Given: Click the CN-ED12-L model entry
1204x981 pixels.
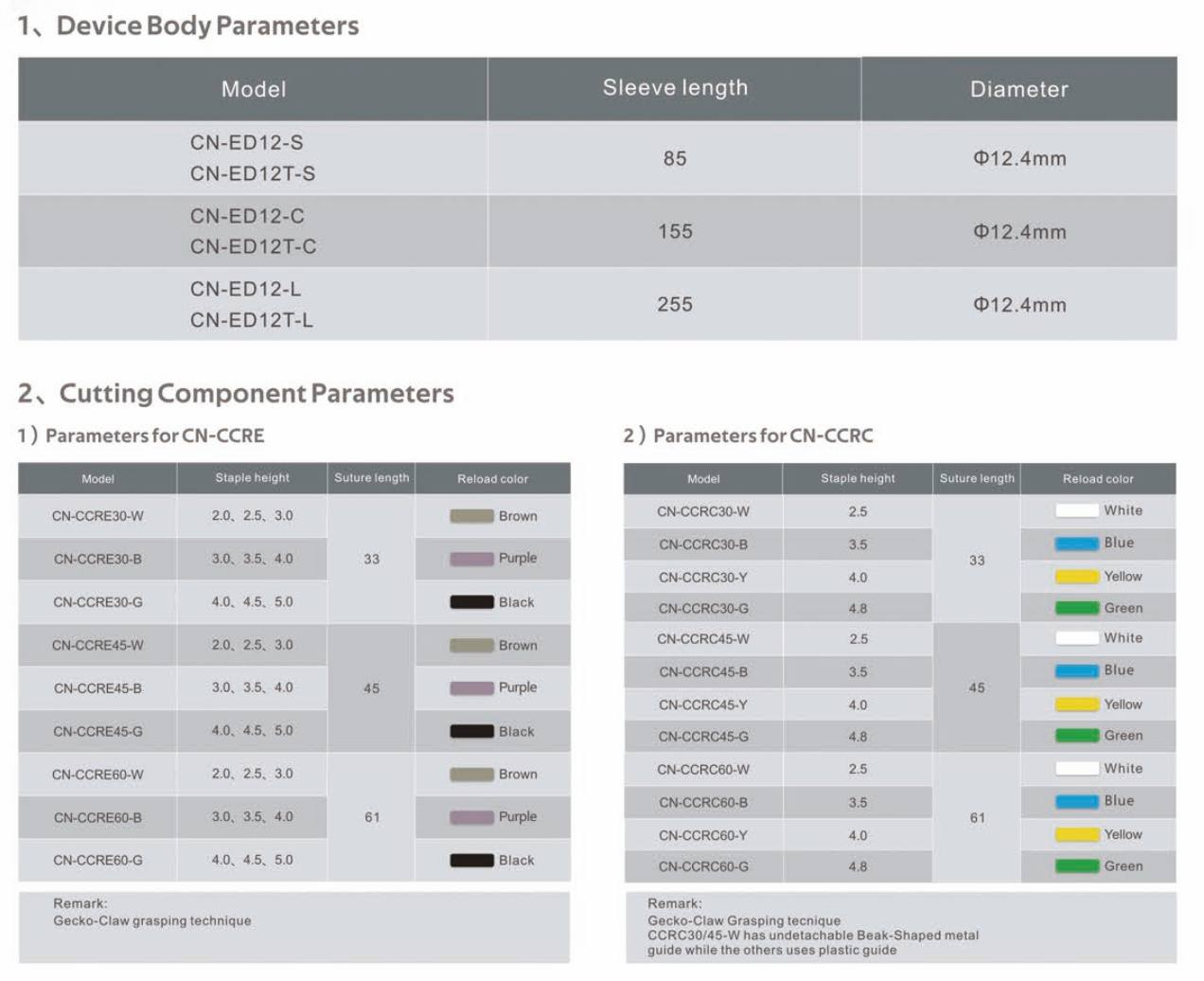Looking at the screenshot, I should click(245, 290).
